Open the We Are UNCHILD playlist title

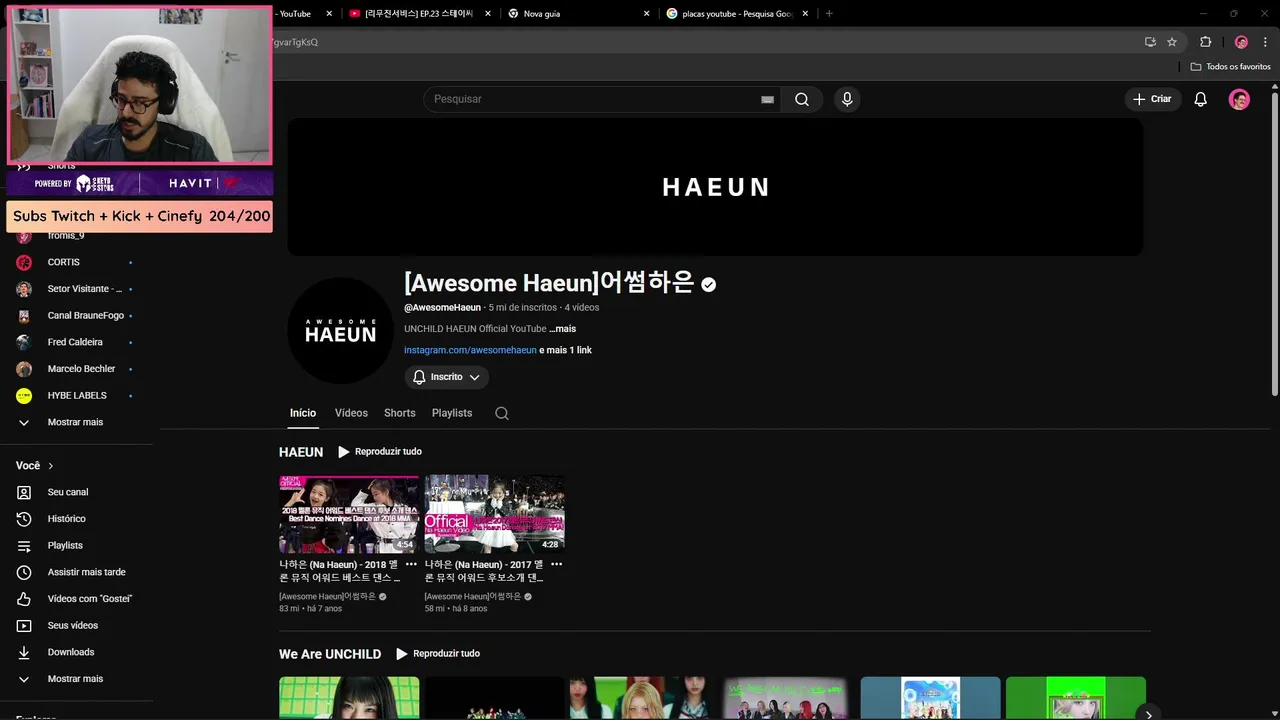pyautogui.click(x=330, y=654)
